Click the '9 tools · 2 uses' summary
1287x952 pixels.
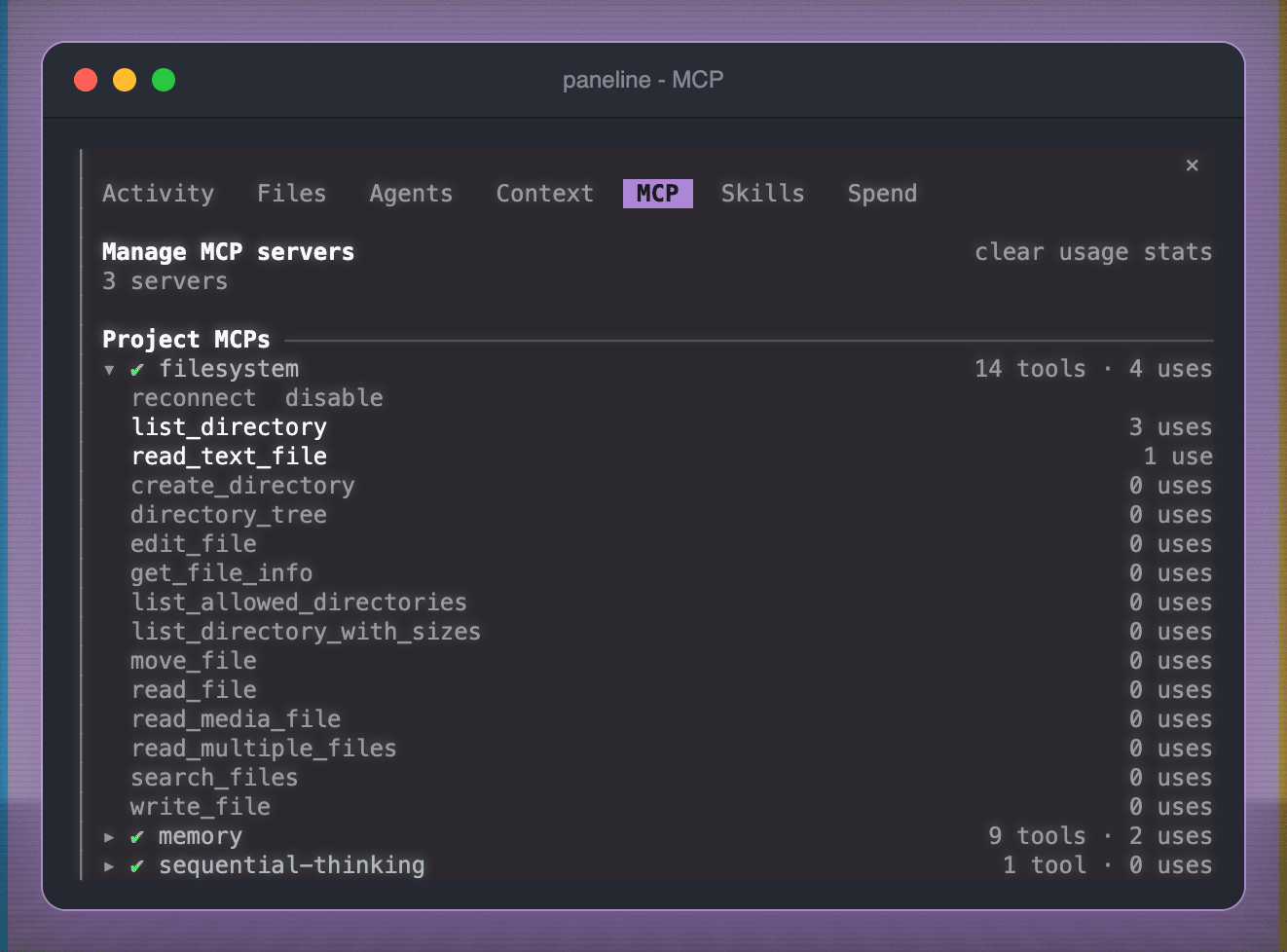pos(1100,836)
